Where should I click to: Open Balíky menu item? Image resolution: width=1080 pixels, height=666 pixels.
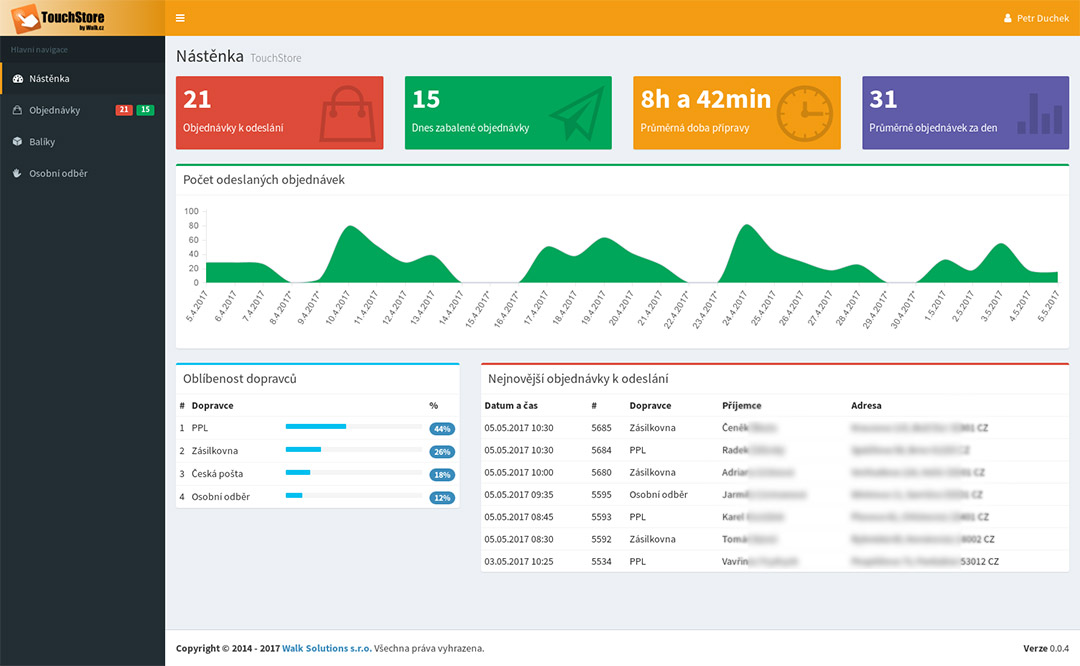click(83, 142)
